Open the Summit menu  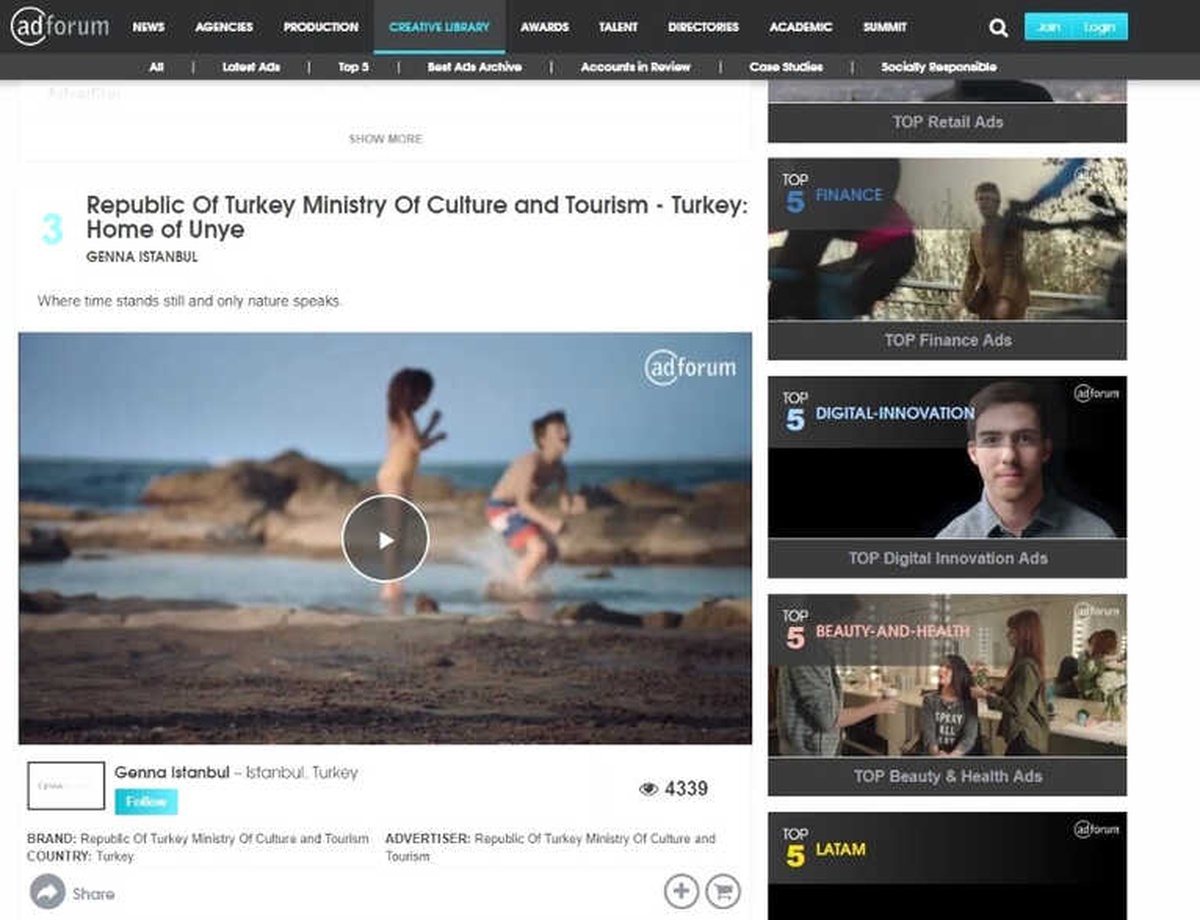[x=885, y=27]
